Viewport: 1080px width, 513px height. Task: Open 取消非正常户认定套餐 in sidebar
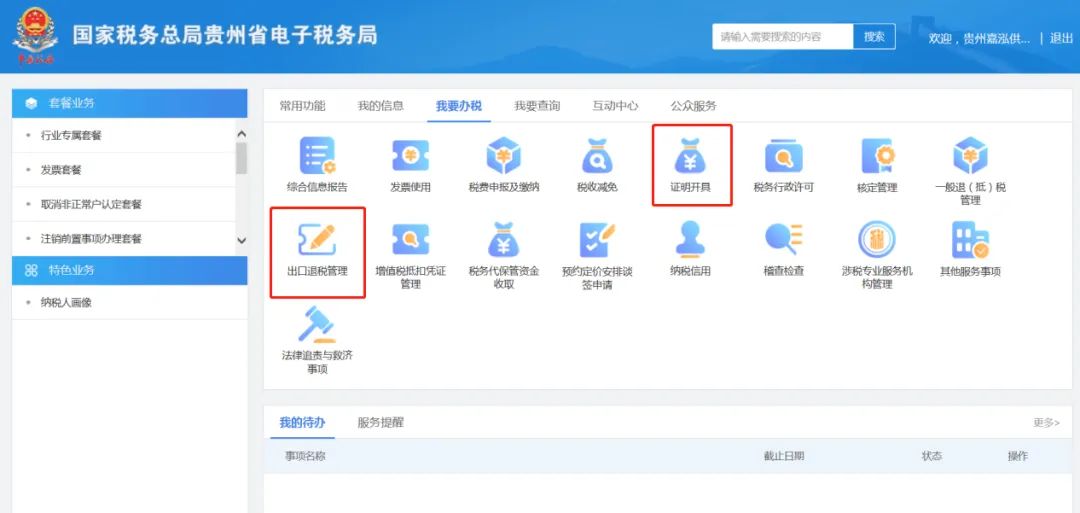coord(91,205)
